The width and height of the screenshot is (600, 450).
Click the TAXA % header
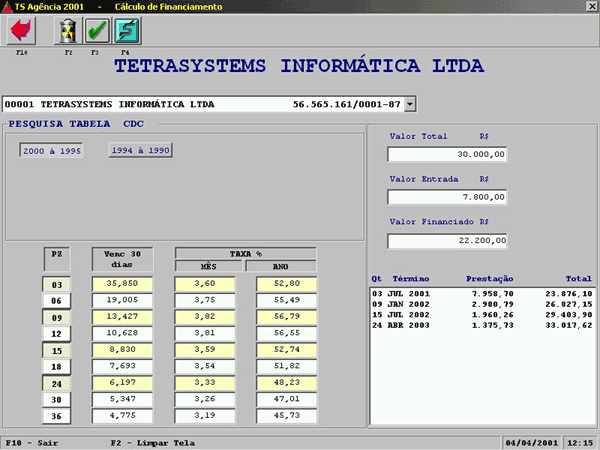click(x=246, y=253)
